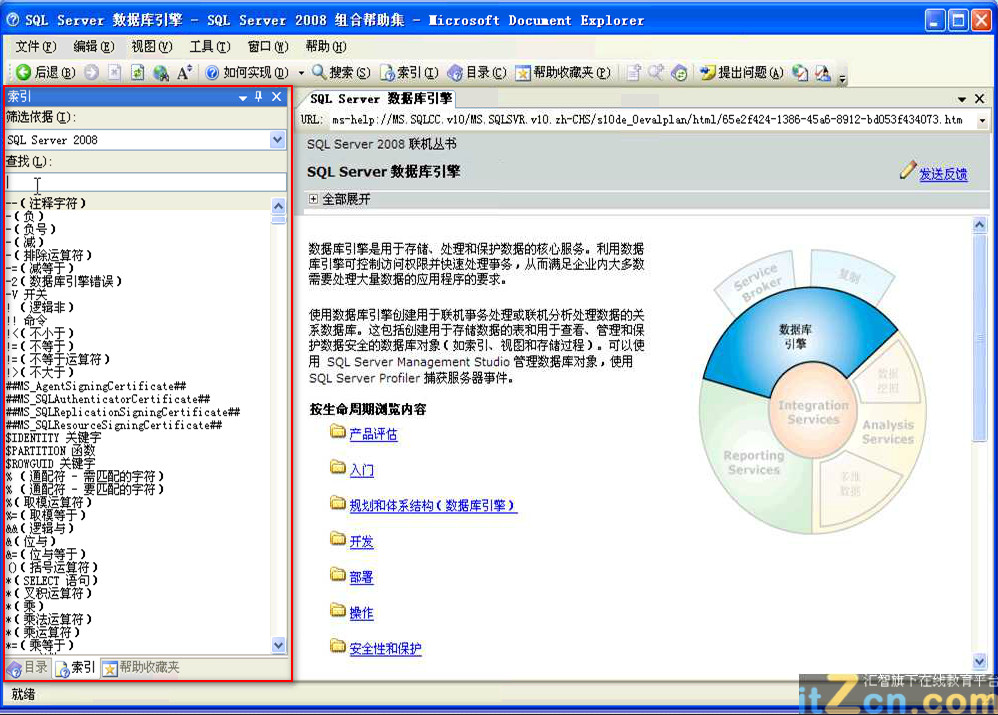Select index entry &&(逻辑与)
This screenshot has width=998, height=715.
coord(40,528)
